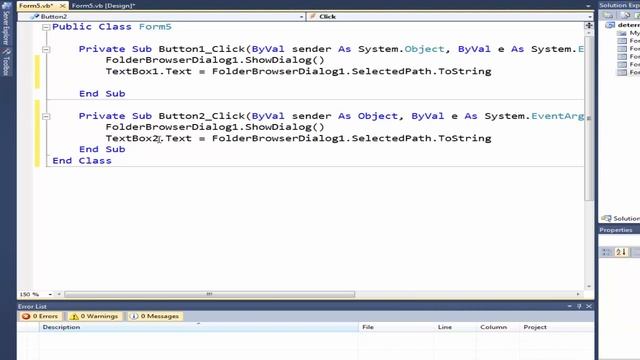640x360 pixels.
Task: Collapse the Button1_Click sub
Action: pos(46,49)
